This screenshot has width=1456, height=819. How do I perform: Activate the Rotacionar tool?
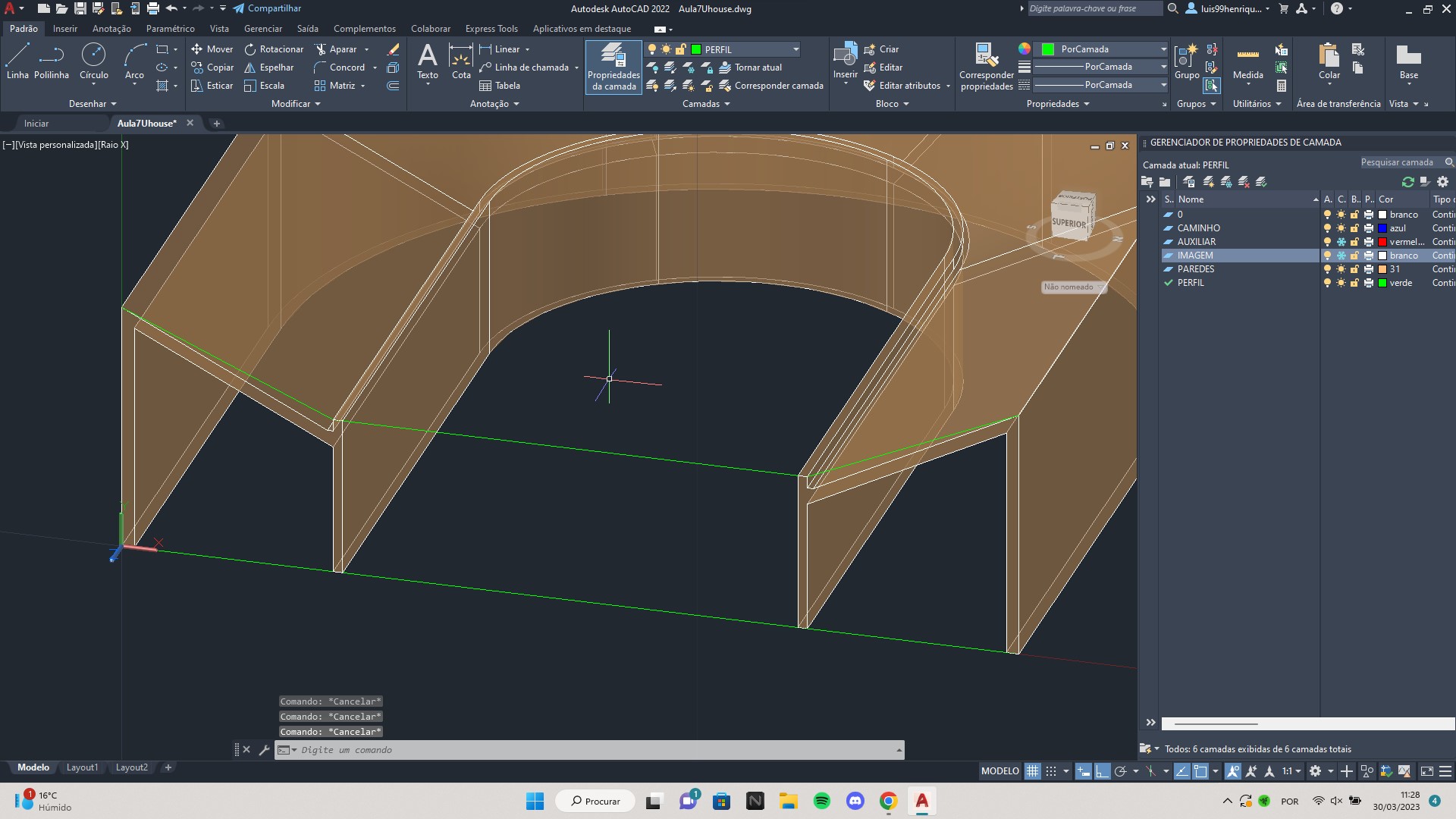(273, 49)
